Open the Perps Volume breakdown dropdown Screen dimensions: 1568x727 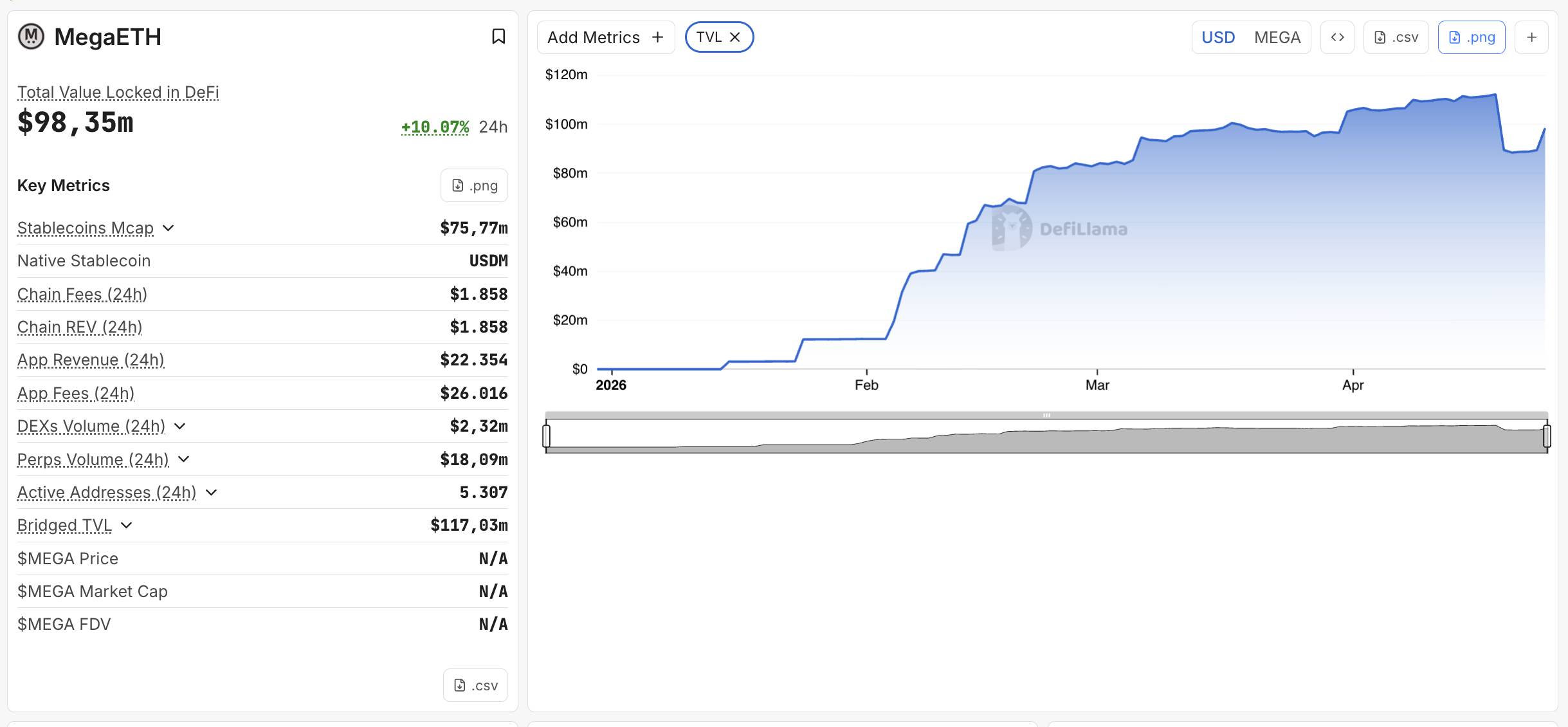tap(184, 459)
